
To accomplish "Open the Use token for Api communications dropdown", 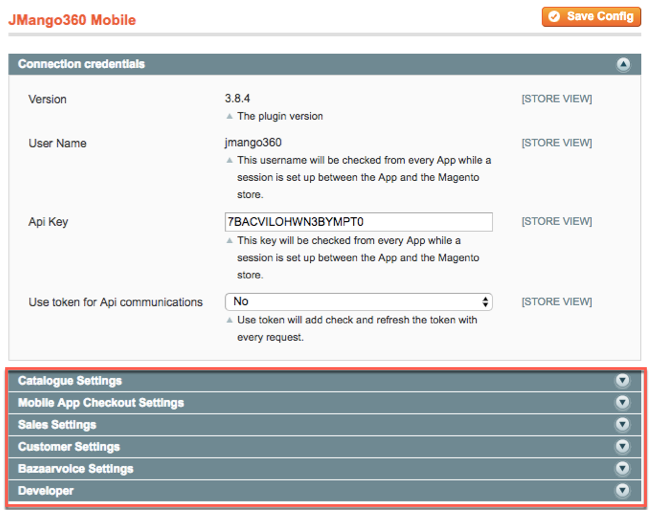I will (359, 302).
